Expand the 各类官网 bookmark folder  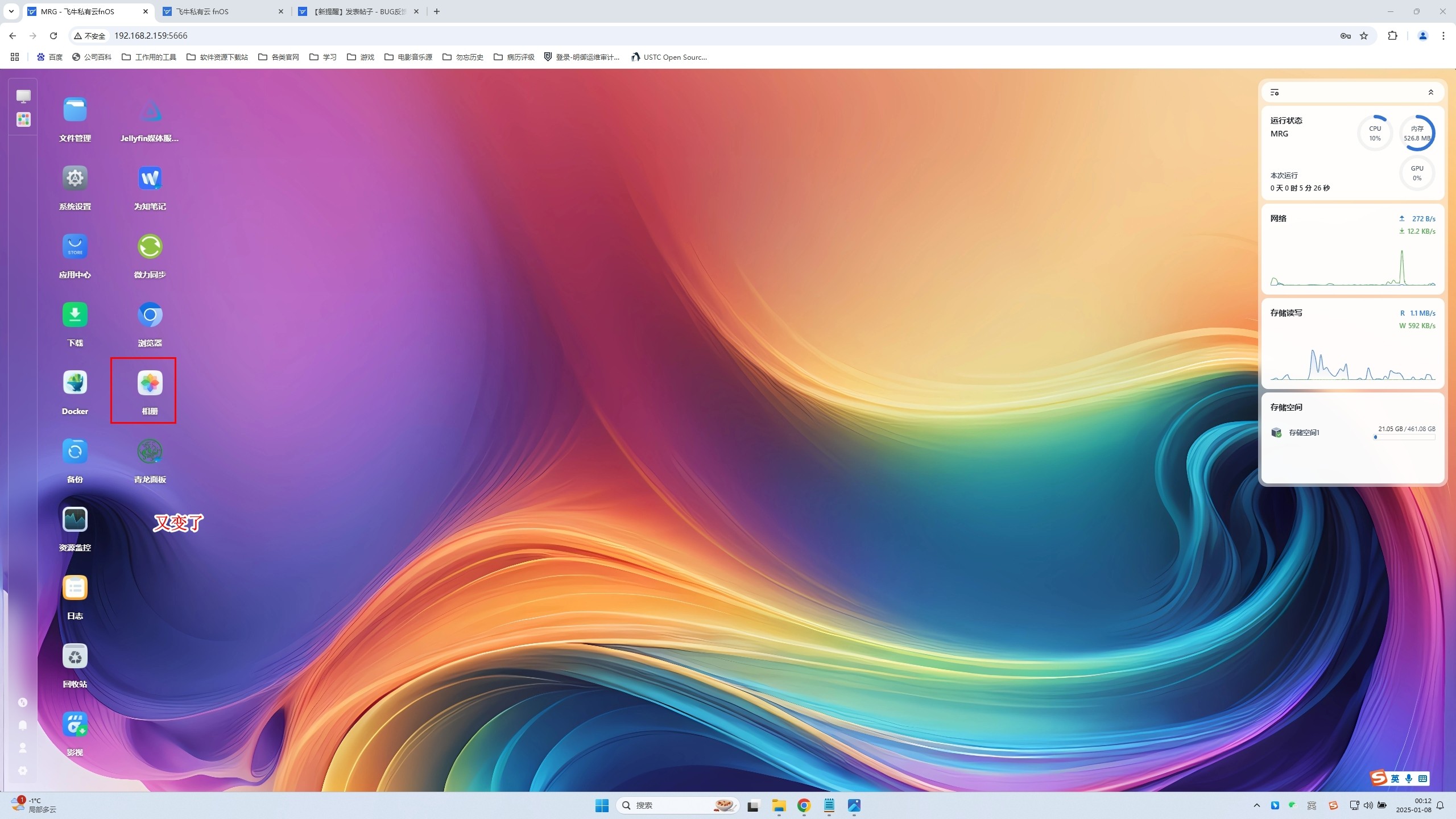pyautogui.click(x=279, y=57)
